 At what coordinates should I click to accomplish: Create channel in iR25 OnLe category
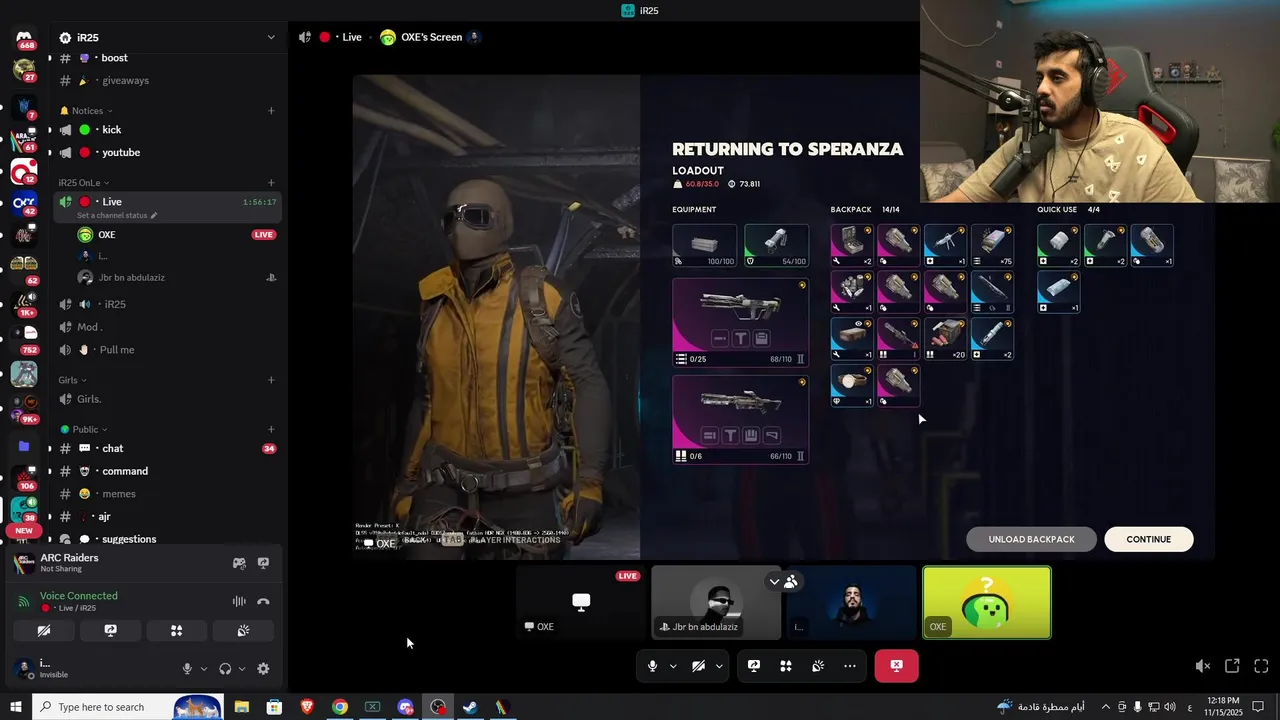pos(271,183)
